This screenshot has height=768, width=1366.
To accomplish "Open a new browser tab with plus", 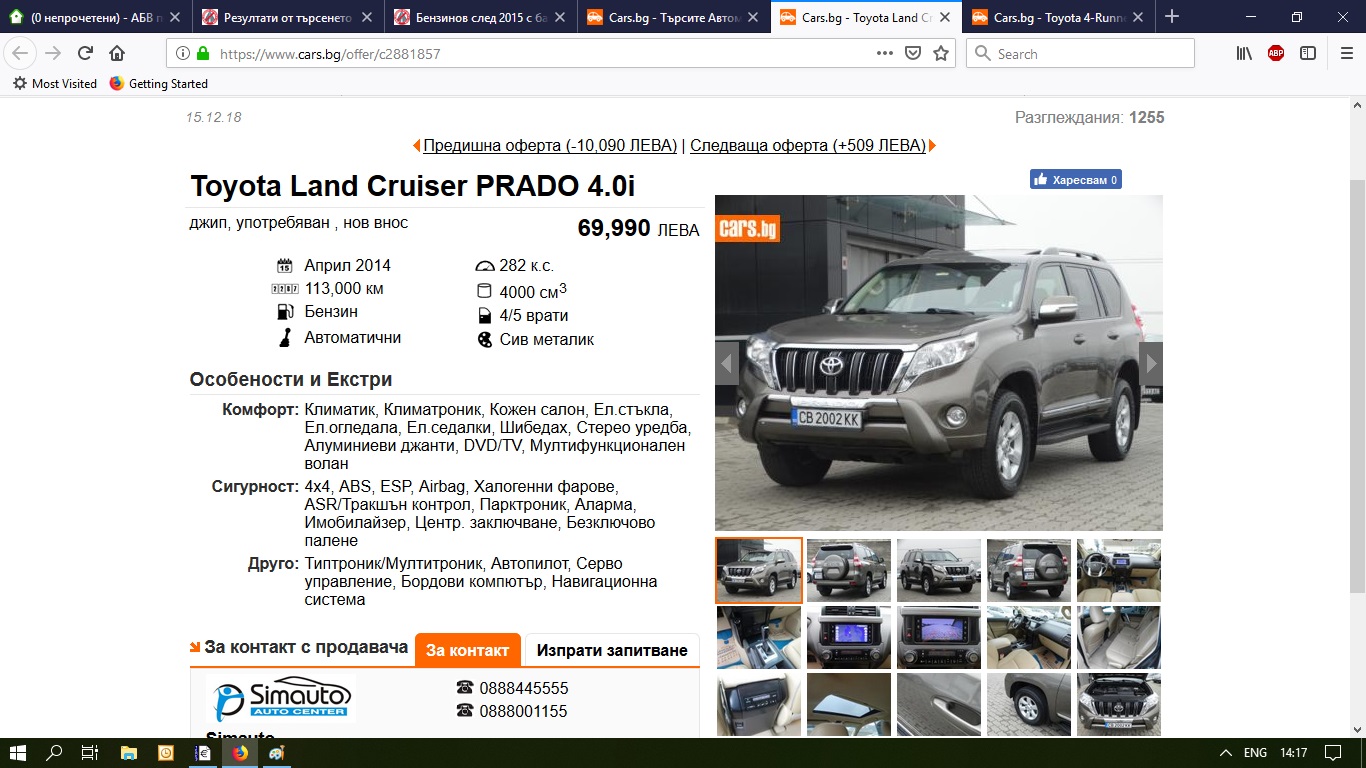I will point(1172,17).
